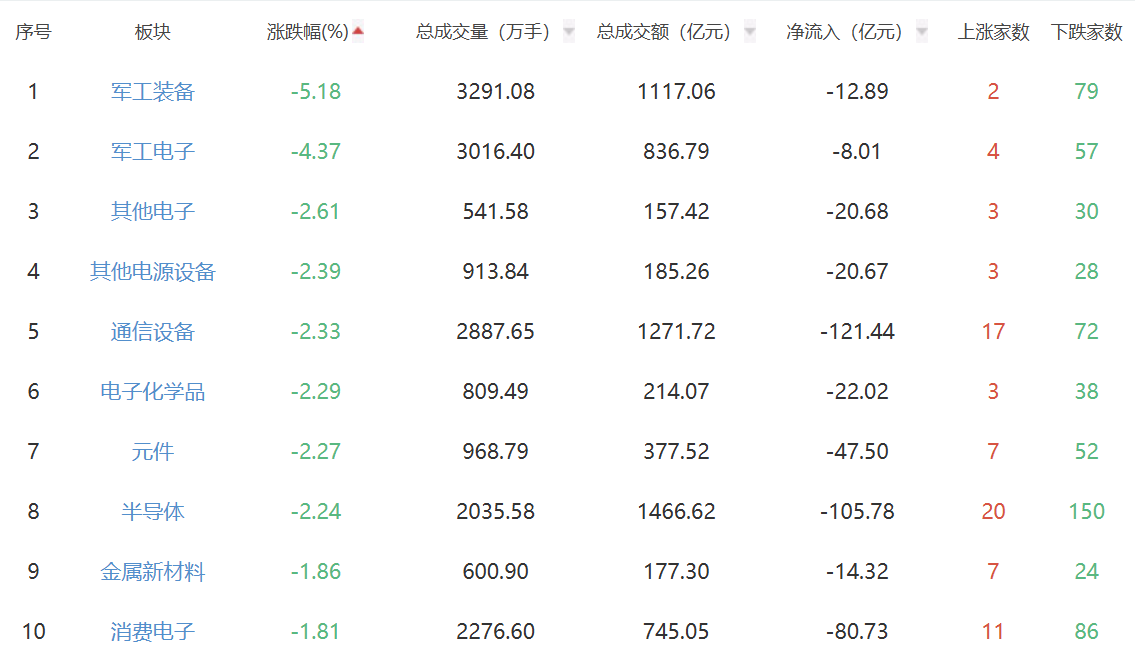
Task: Open the 金属新材料 sector link
Action: tap(153, 572)
